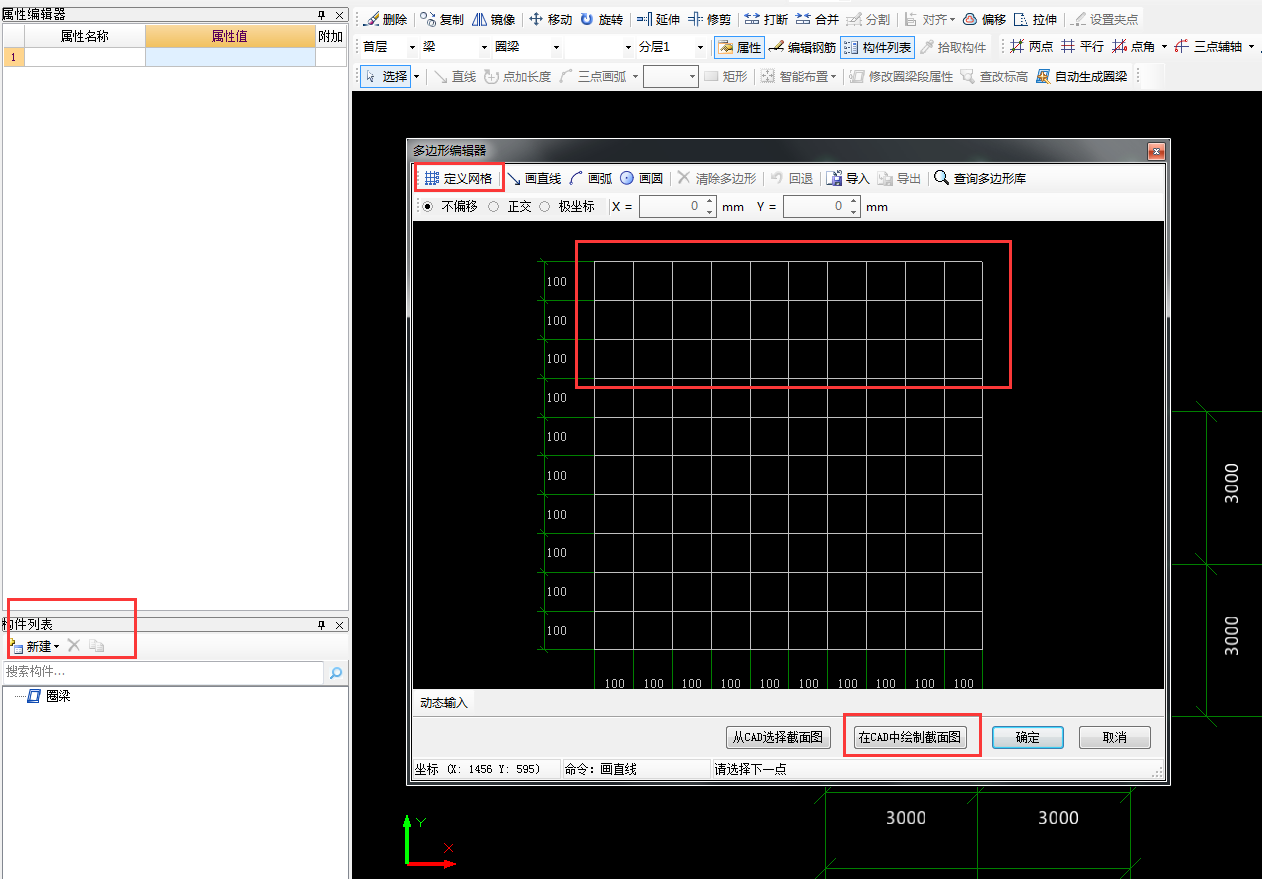Screen dimensions: 1262x879
Task: Select the 两点 auxiliary axis tool
Action: pos(1031,47)
